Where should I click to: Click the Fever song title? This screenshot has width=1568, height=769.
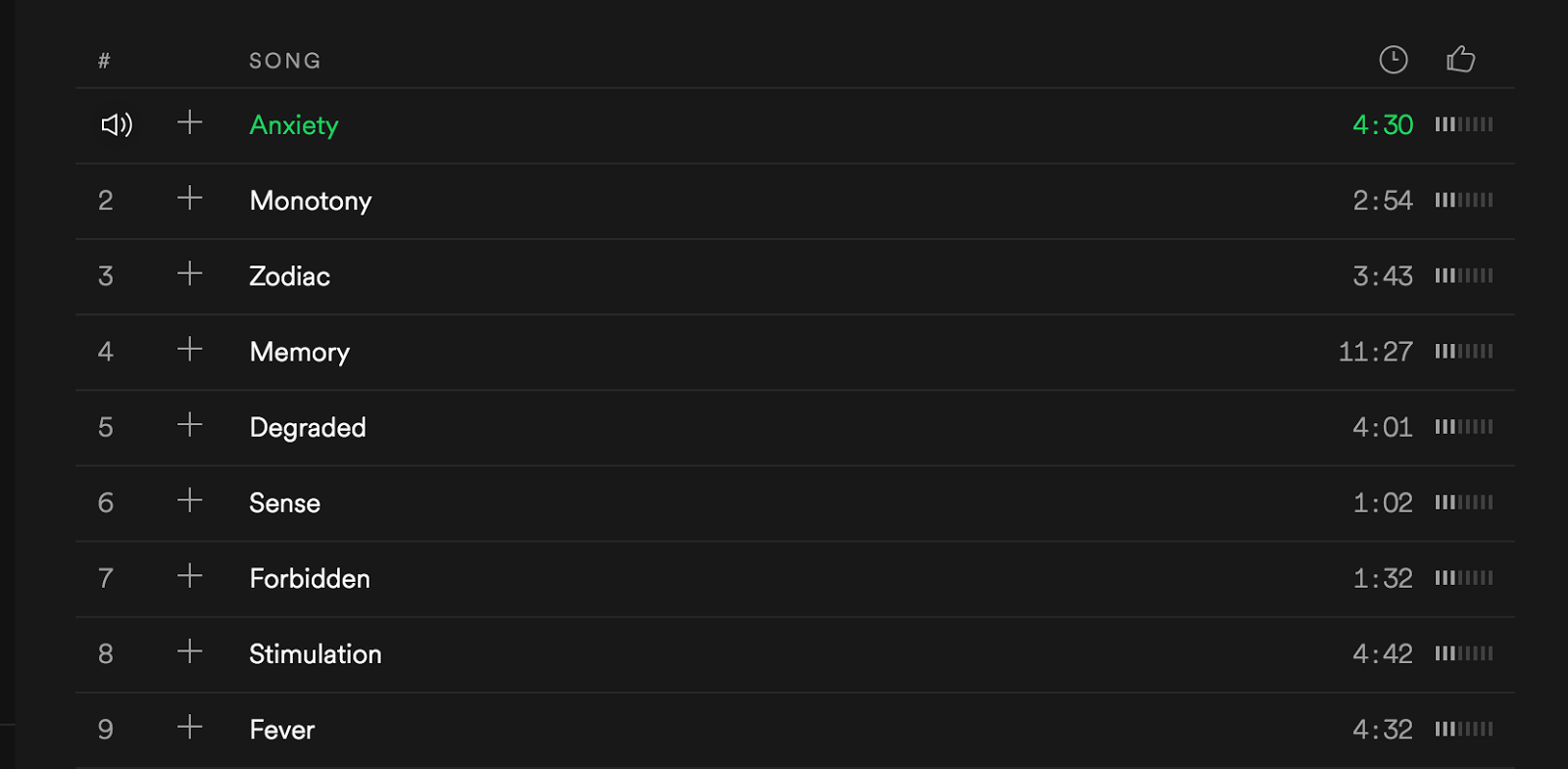(x=282, y=730)
